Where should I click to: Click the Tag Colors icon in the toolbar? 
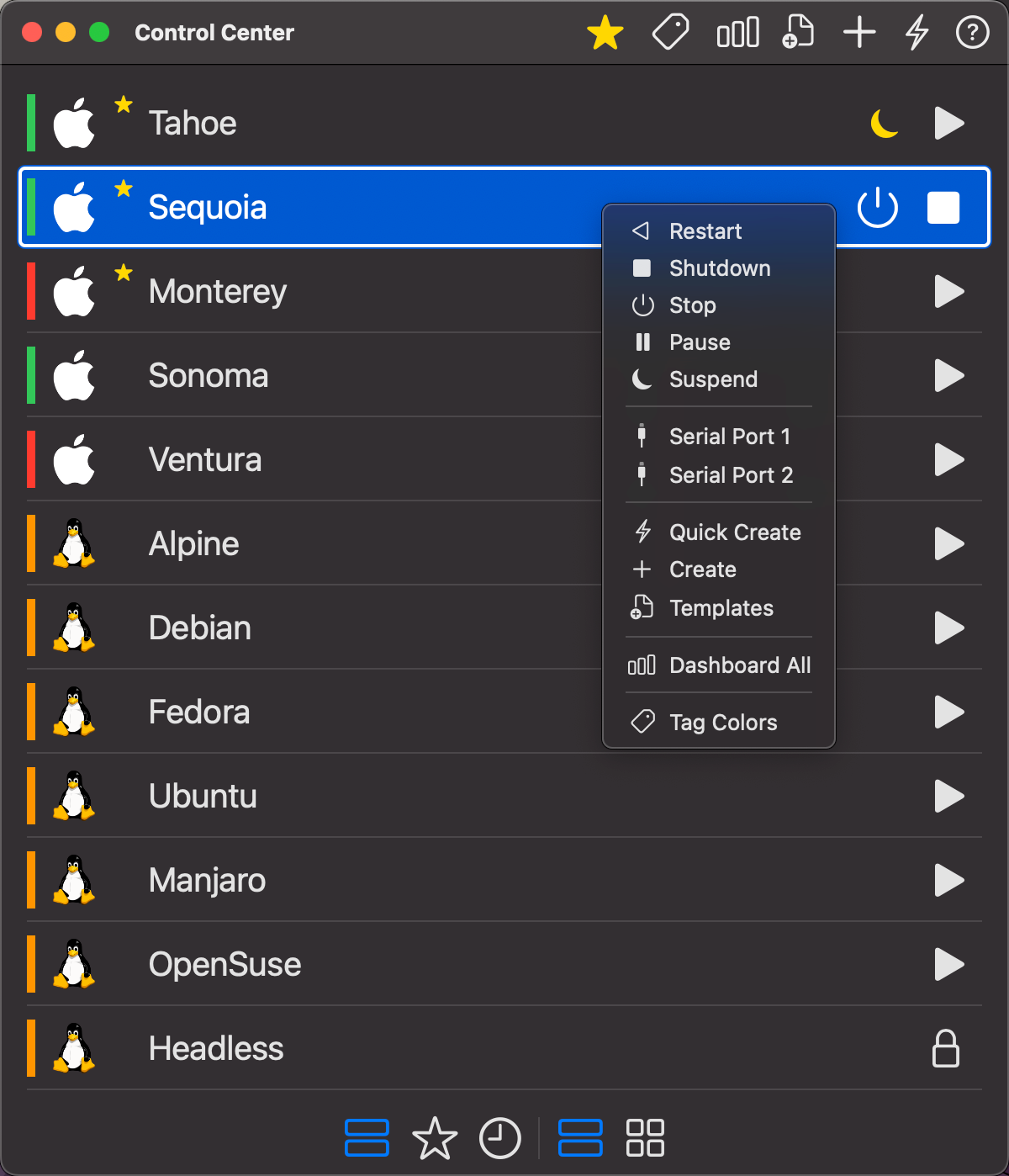pyautogui.click(x=670, y=33)
